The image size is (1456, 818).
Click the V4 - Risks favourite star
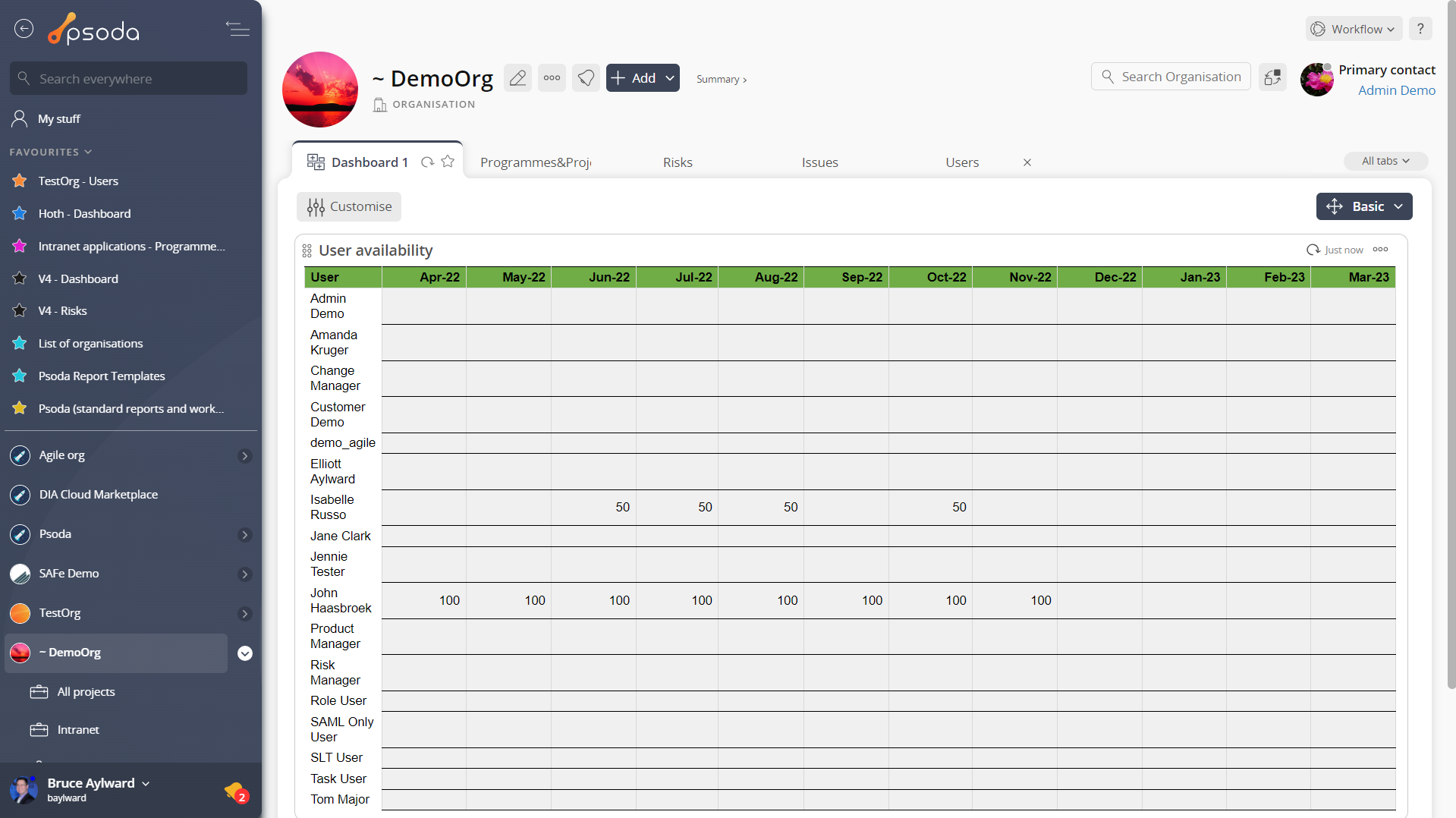point(20,310)
